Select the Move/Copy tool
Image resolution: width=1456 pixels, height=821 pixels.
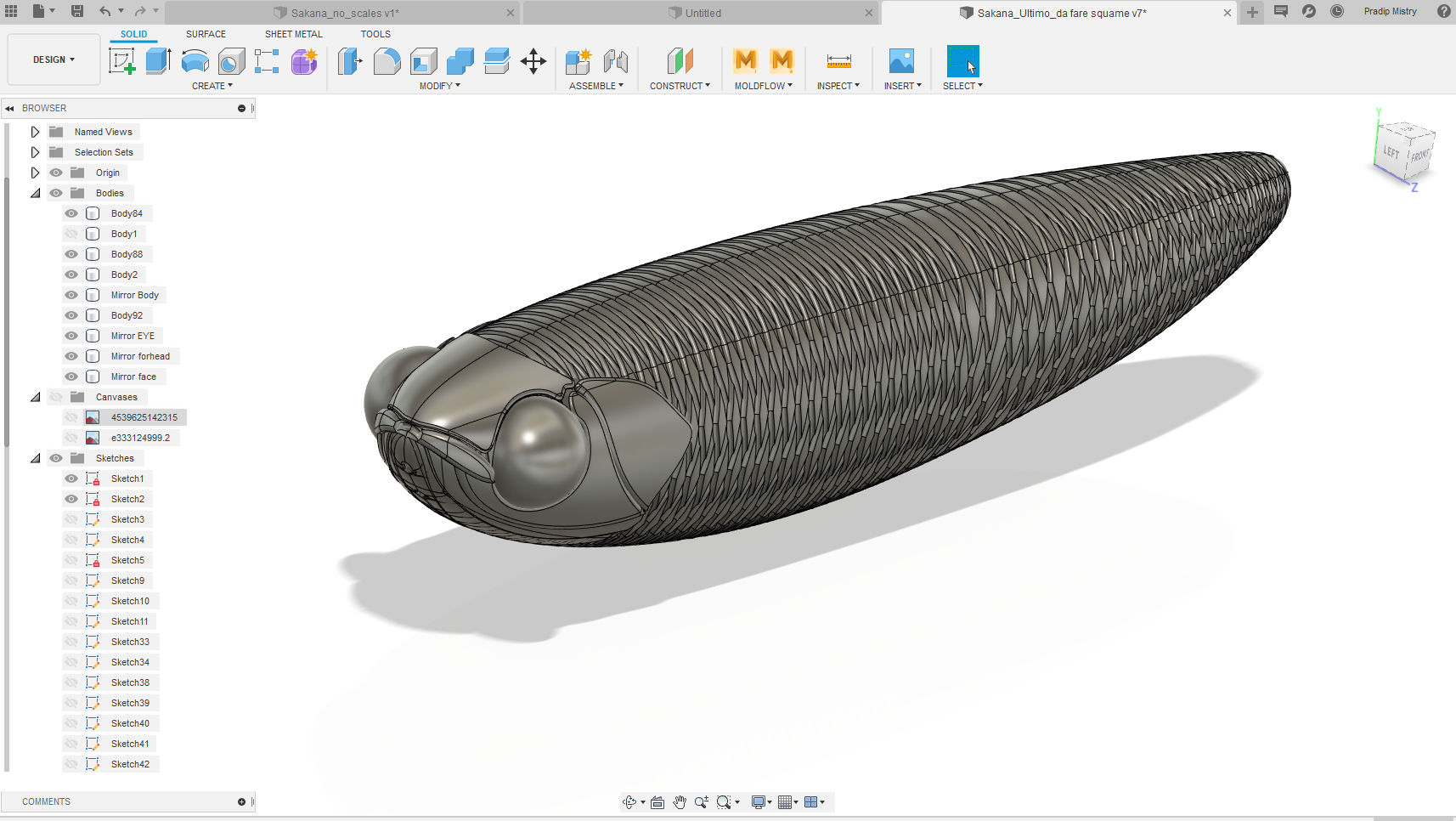[x=533, y=61]
